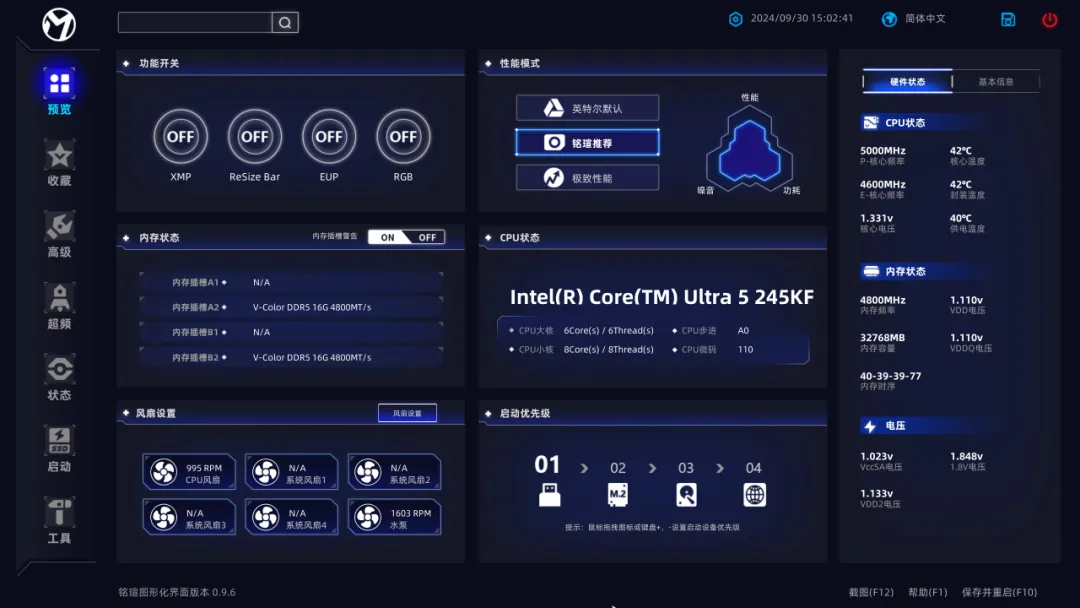Switch to the 基本信息 tab
The image size is (1080, 608).
995,82
